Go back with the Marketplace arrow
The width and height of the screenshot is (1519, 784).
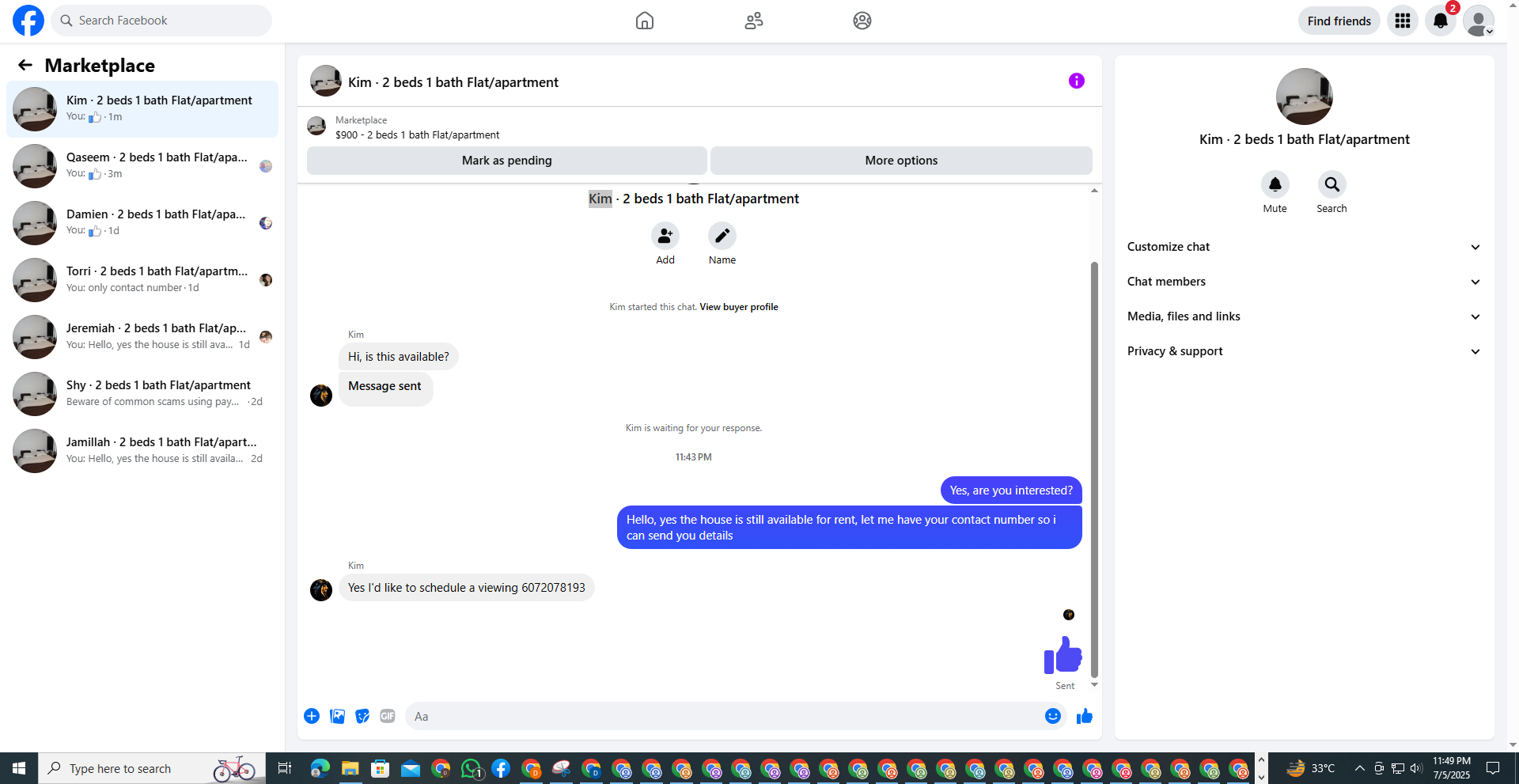(25, 65)
